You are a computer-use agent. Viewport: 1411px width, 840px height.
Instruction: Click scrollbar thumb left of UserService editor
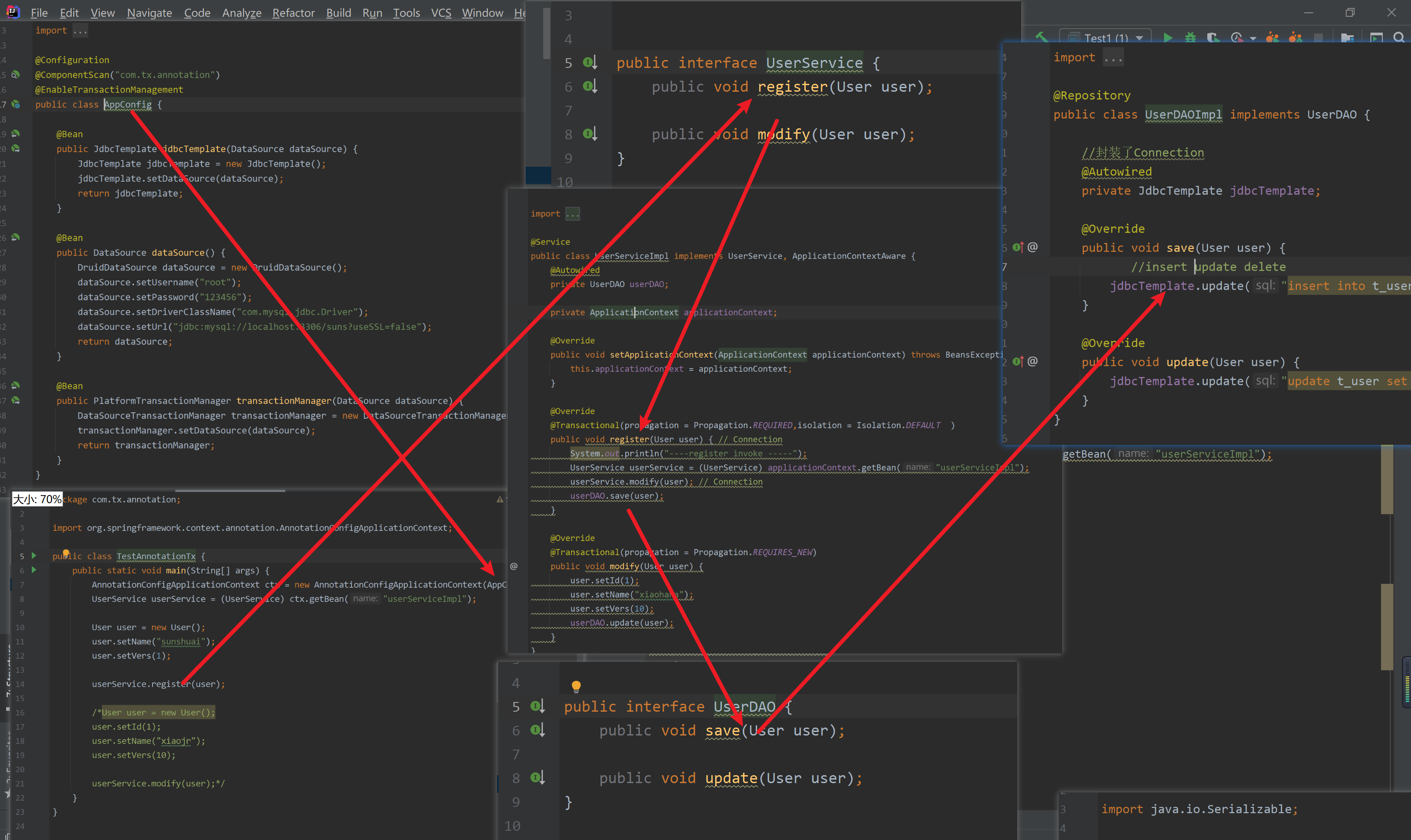(546, 33)
